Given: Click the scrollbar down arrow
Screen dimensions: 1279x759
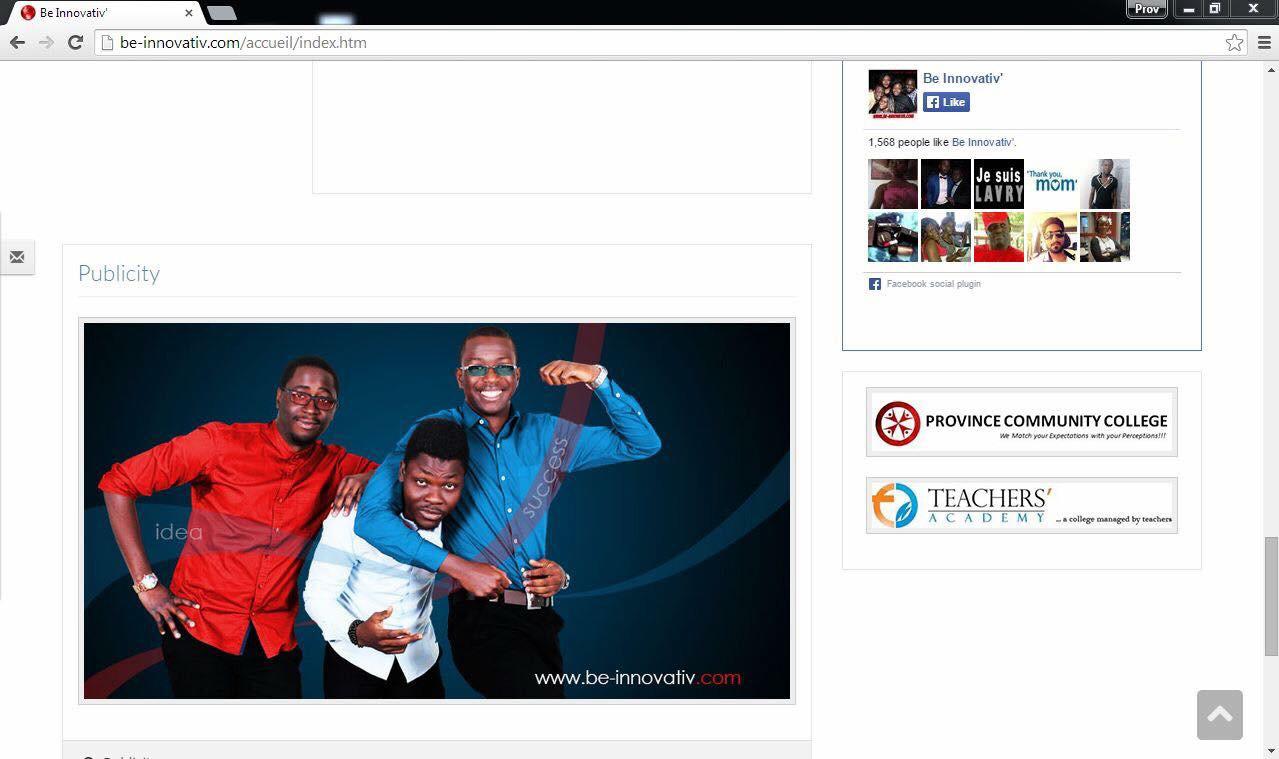Looking at the screenshot, I should (1271, 750).
